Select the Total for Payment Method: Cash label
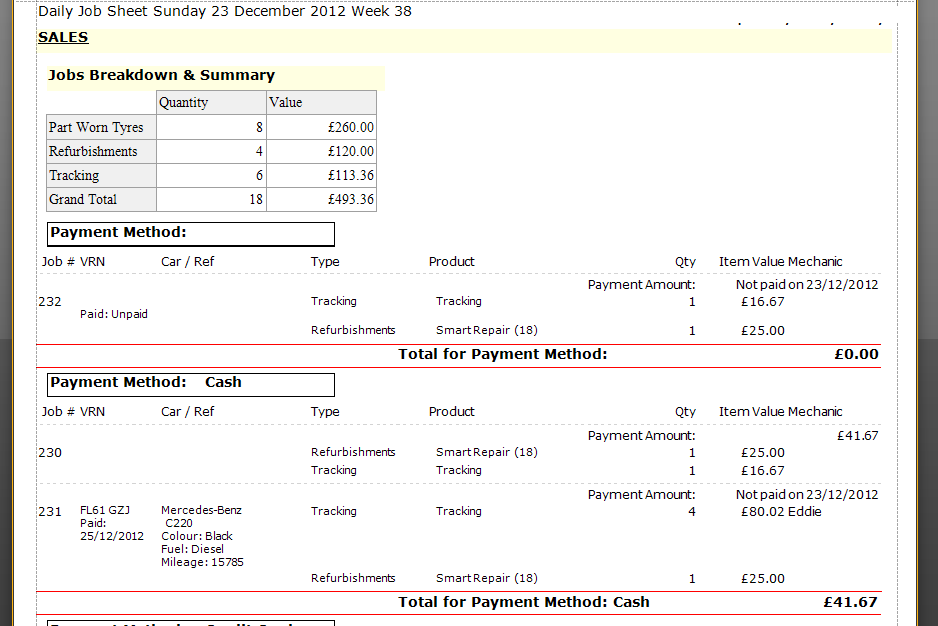The image size is (938, 626). (x=523, y=602)
